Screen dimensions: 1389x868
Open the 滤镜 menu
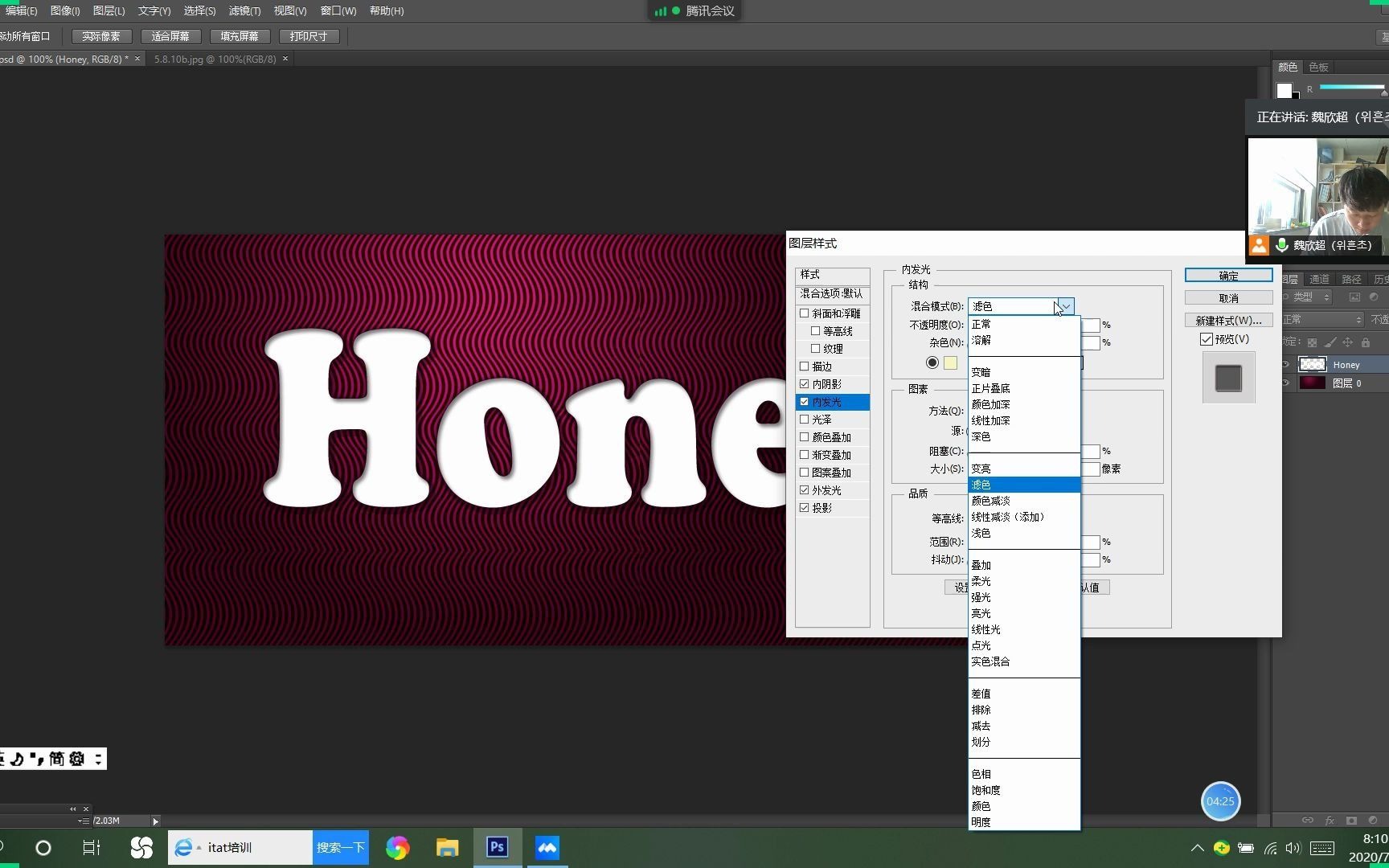click(x=244, y=10)
